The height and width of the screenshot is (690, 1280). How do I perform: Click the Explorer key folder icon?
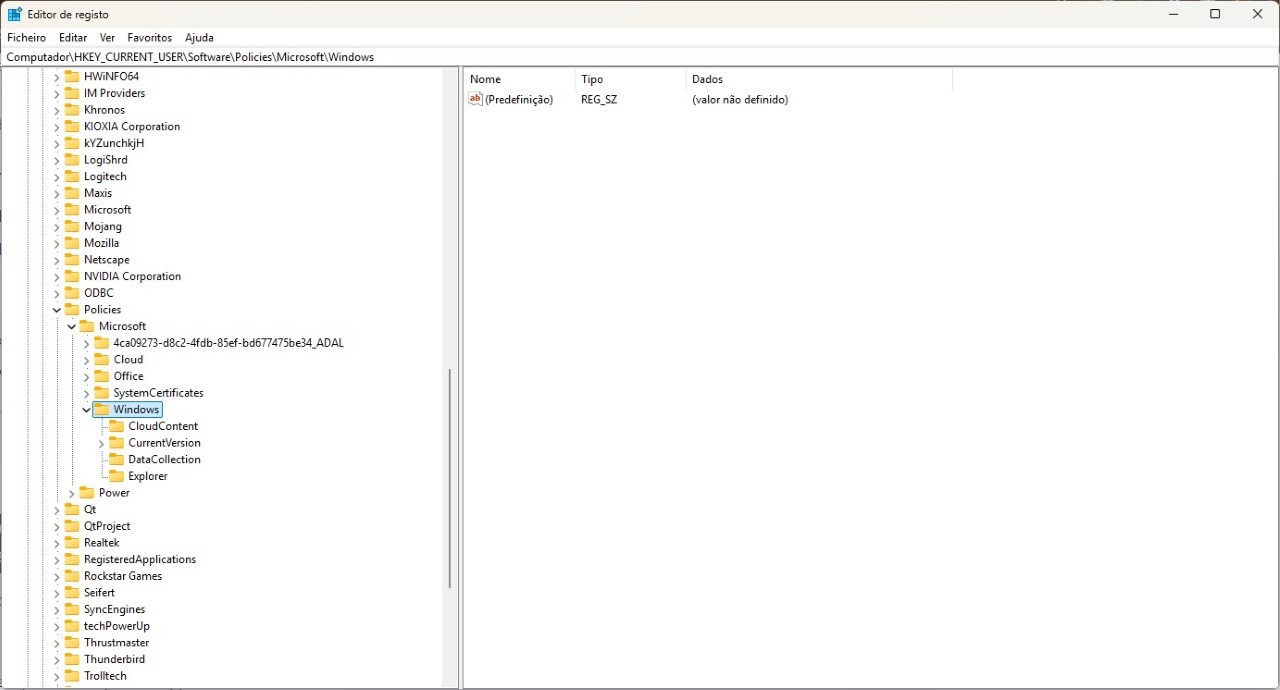click(x=116, y=476)
